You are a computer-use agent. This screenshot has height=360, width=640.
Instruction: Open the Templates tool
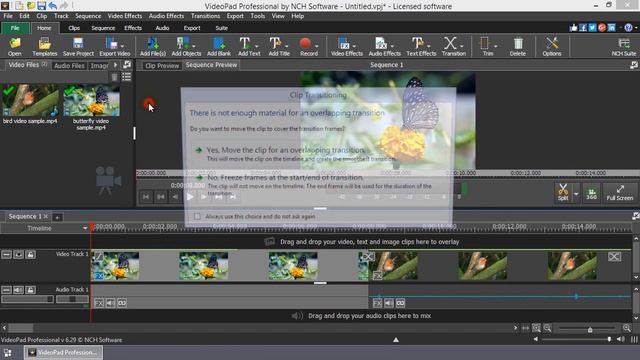tap(44, 46)
